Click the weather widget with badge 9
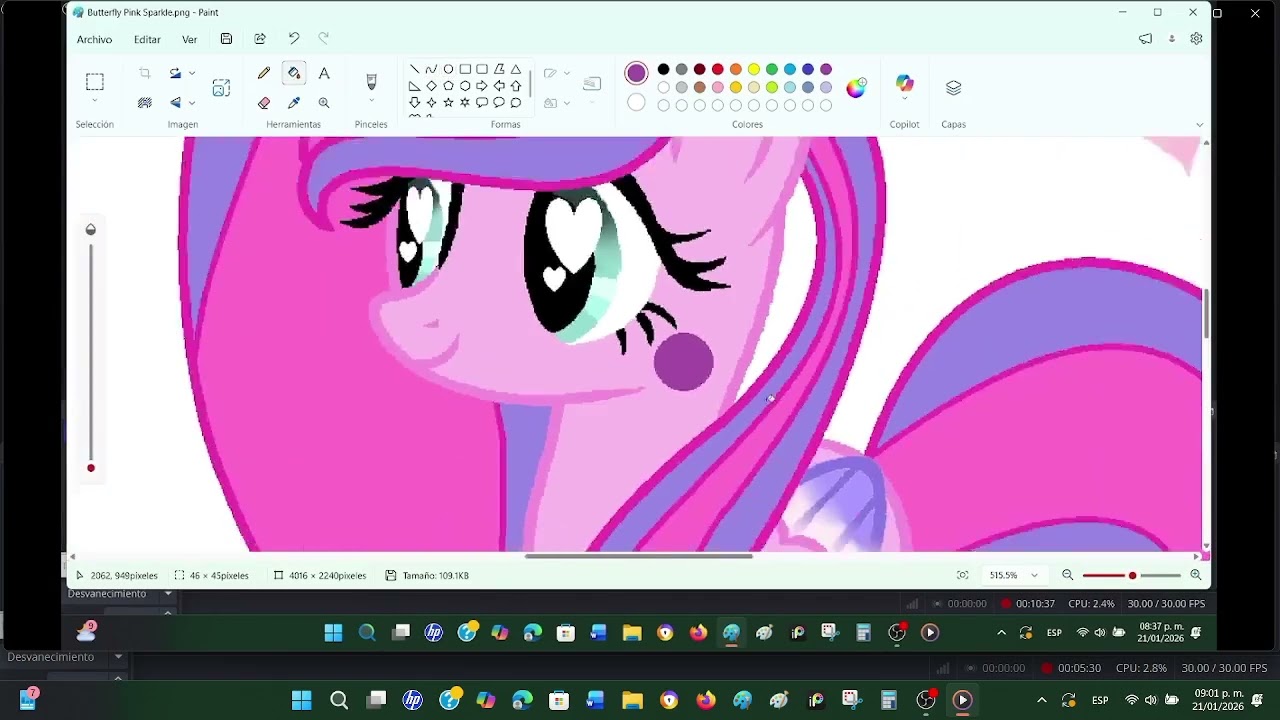The image size is (1280, 720). [x=86, y=631]
